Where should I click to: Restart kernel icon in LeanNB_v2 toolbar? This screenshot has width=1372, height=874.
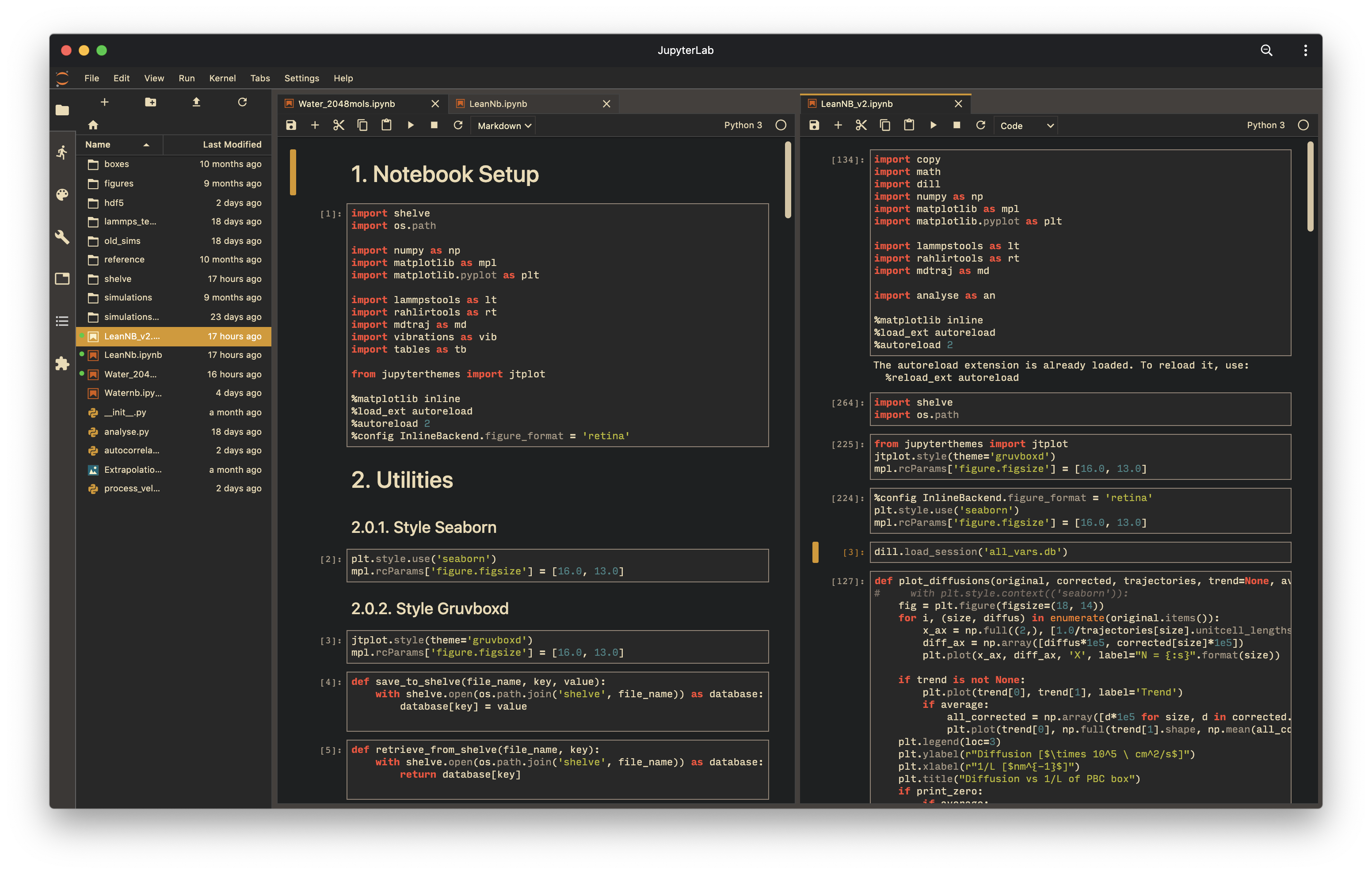point(980,125)
